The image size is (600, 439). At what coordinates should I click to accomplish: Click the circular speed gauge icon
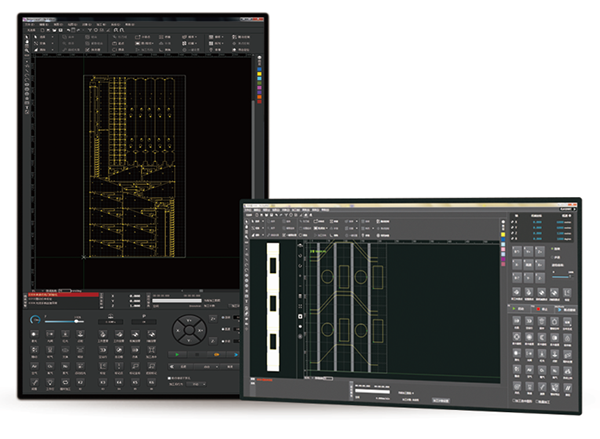click(37, 320)
